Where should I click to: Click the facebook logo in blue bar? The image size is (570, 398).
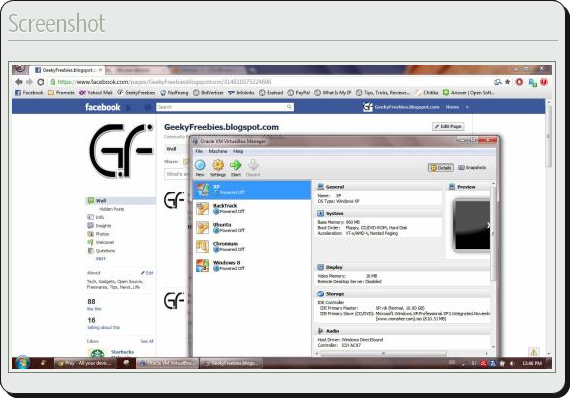tap(103, 107)
